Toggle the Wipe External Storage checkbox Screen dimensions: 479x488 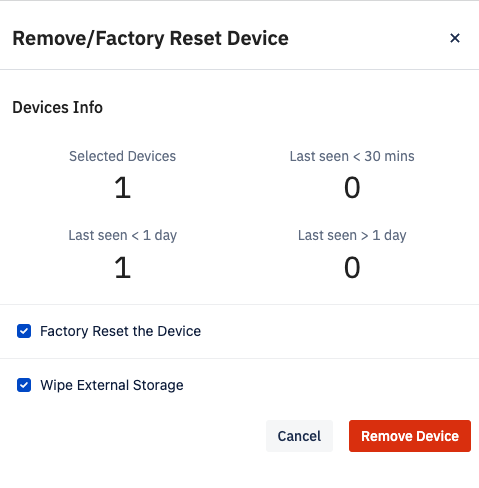(24, 385)
